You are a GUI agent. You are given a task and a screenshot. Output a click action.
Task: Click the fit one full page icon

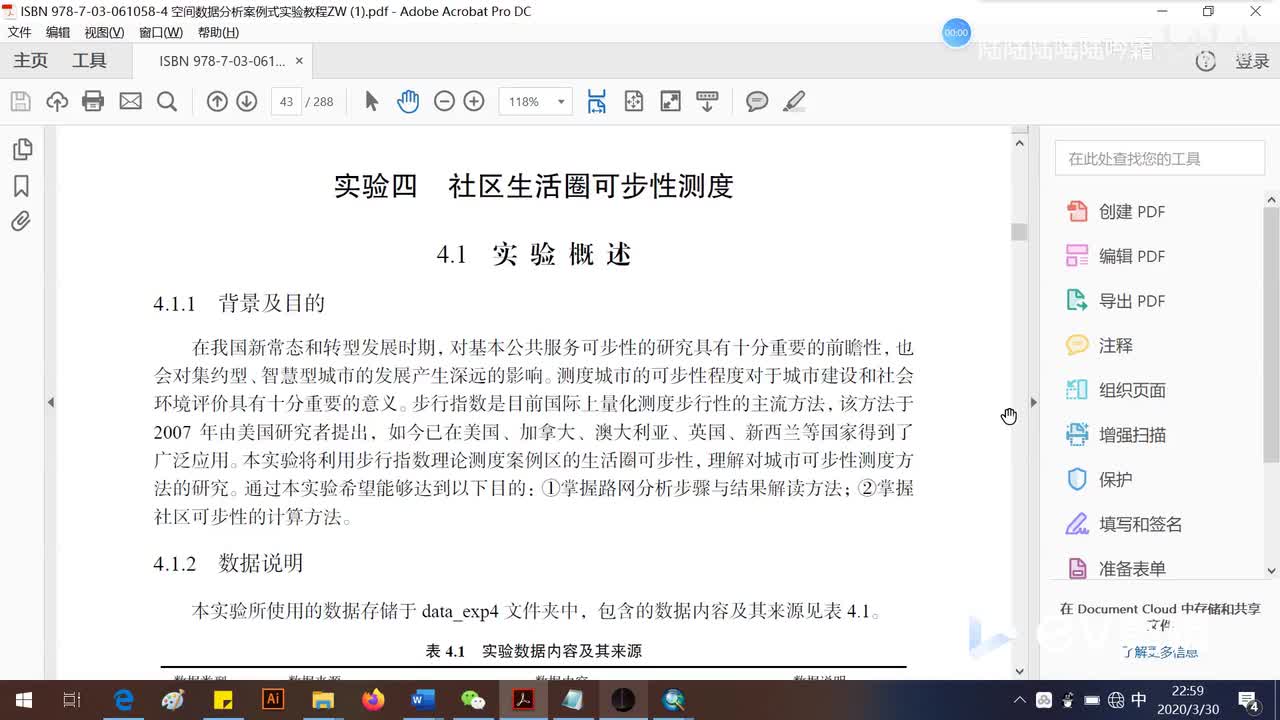[634, 101]
